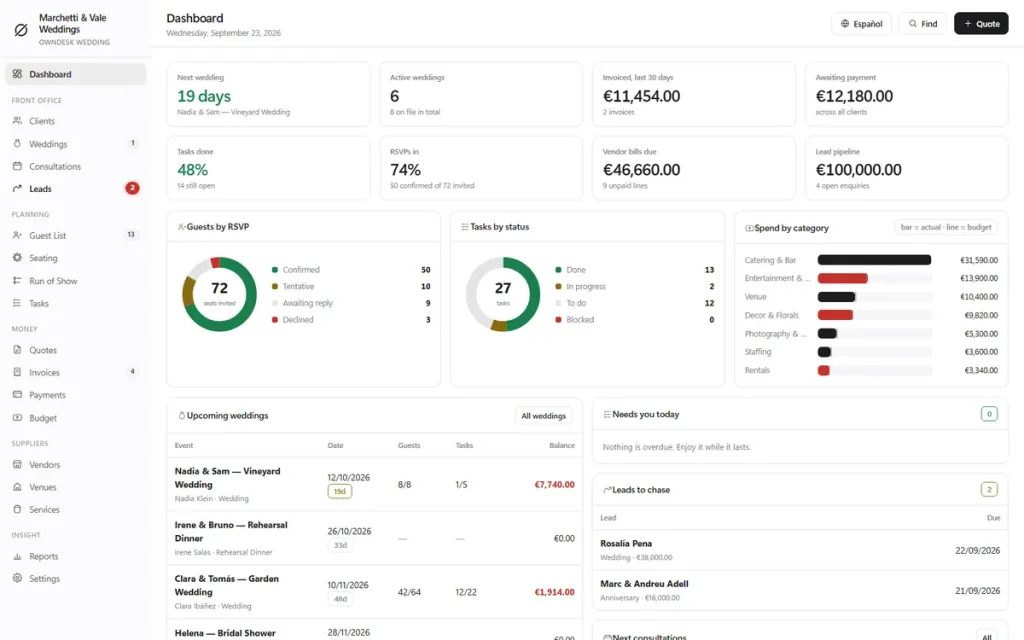Click the Guests by RSVP donut chart
This screenshot has height=640, width=1024.
[219, 294]
